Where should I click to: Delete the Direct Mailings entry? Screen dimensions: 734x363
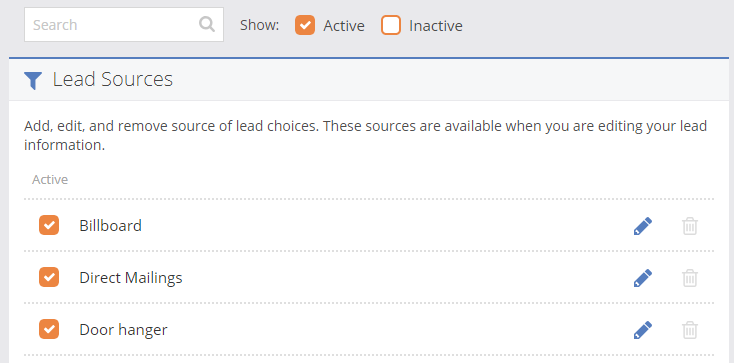pos(690,278)
